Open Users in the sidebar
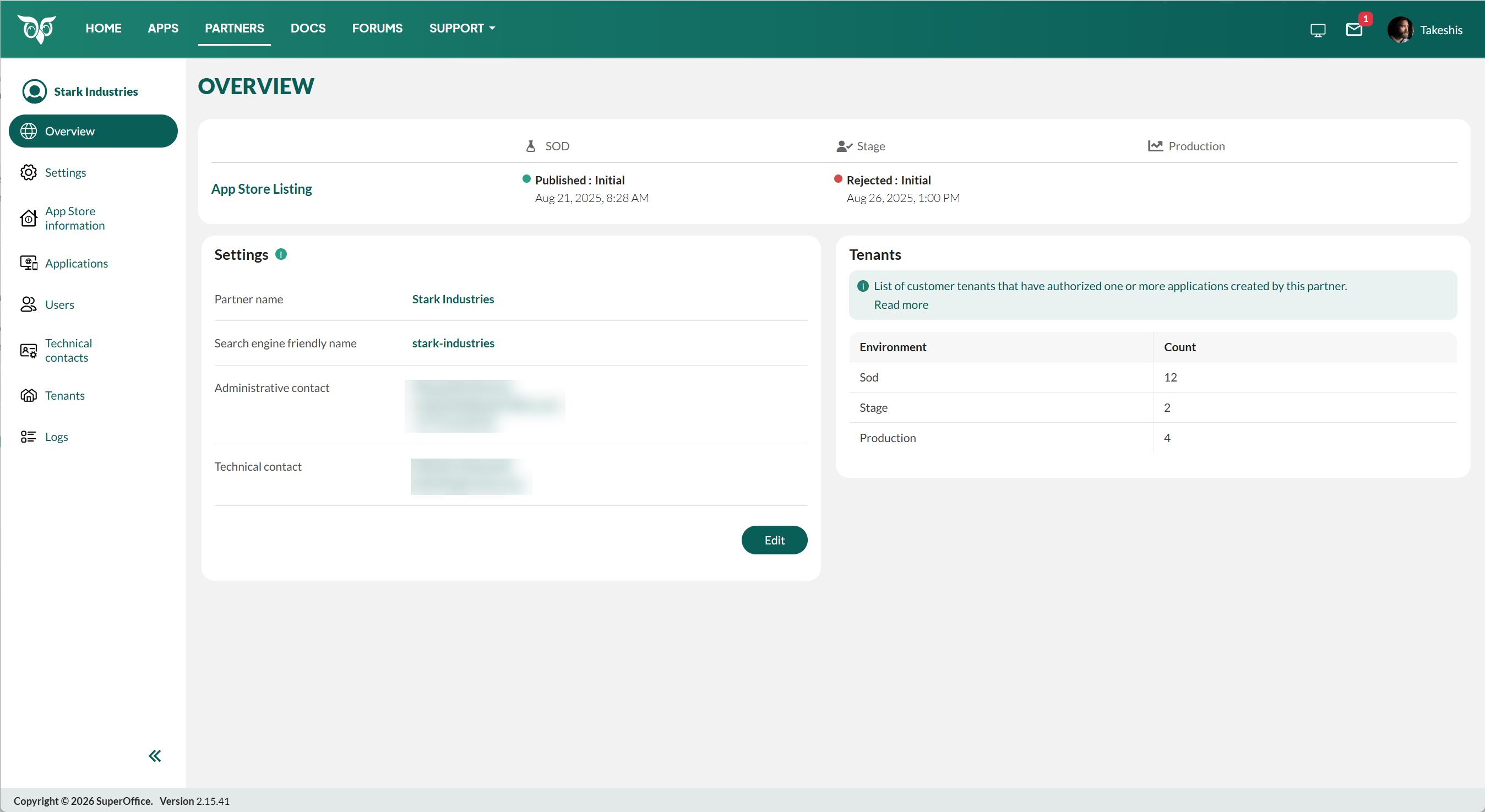 94,304
